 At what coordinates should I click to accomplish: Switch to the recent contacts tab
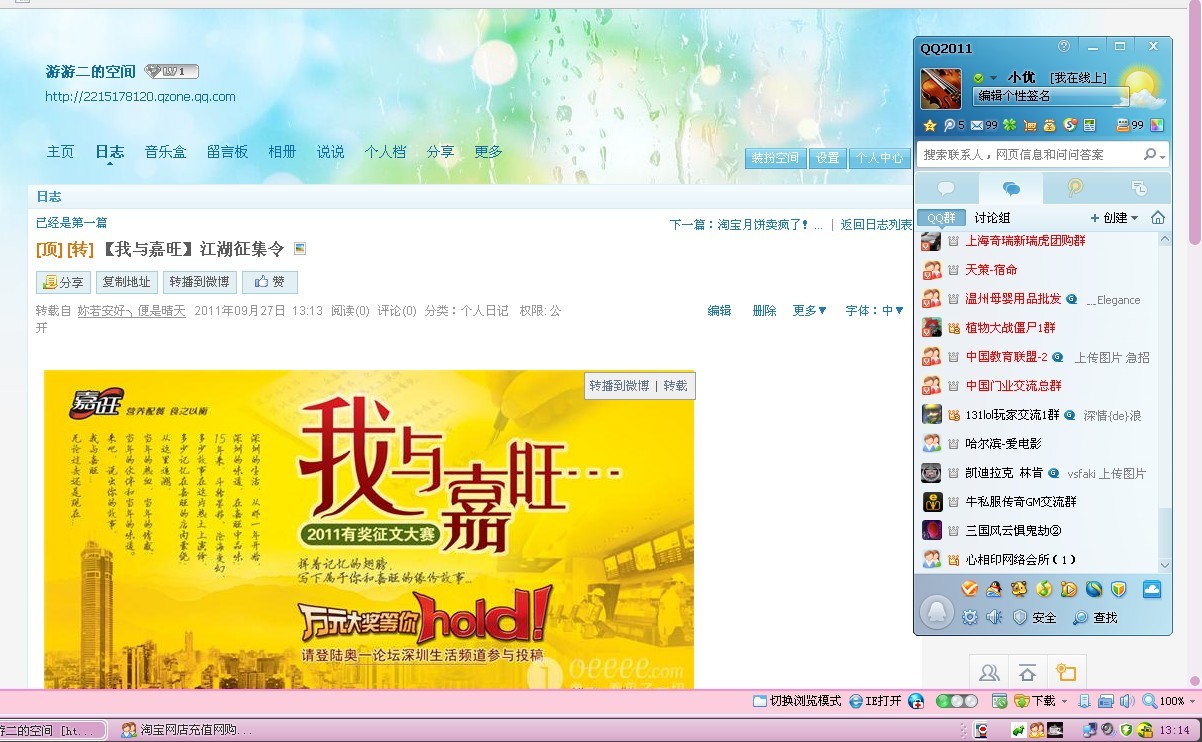pyautogui.click(x=1138, y=188)
